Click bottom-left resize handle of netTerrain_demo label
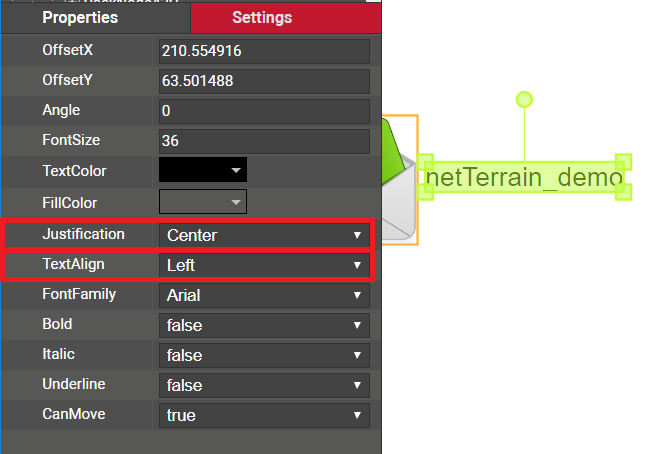This screenshot has height=454, width=651. pos(426,193)
